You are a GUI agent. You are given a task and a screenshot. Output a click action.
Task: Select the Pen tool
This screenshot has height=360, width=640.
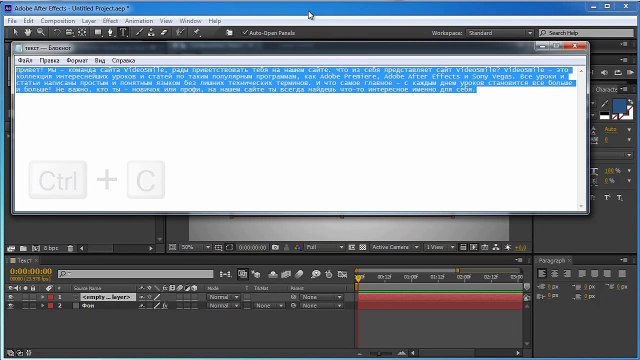111,32
